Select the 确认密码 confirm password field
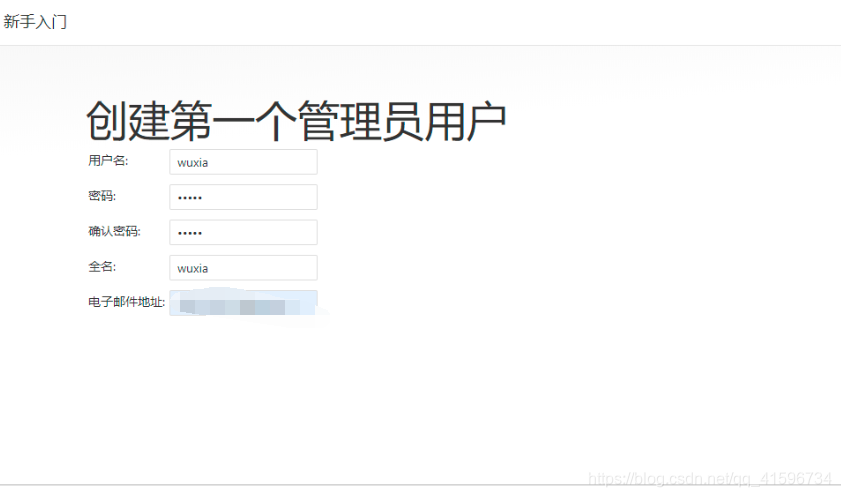The width and height of the screenshot is (841, 497). pyautogui.click(x=244, y=232)
